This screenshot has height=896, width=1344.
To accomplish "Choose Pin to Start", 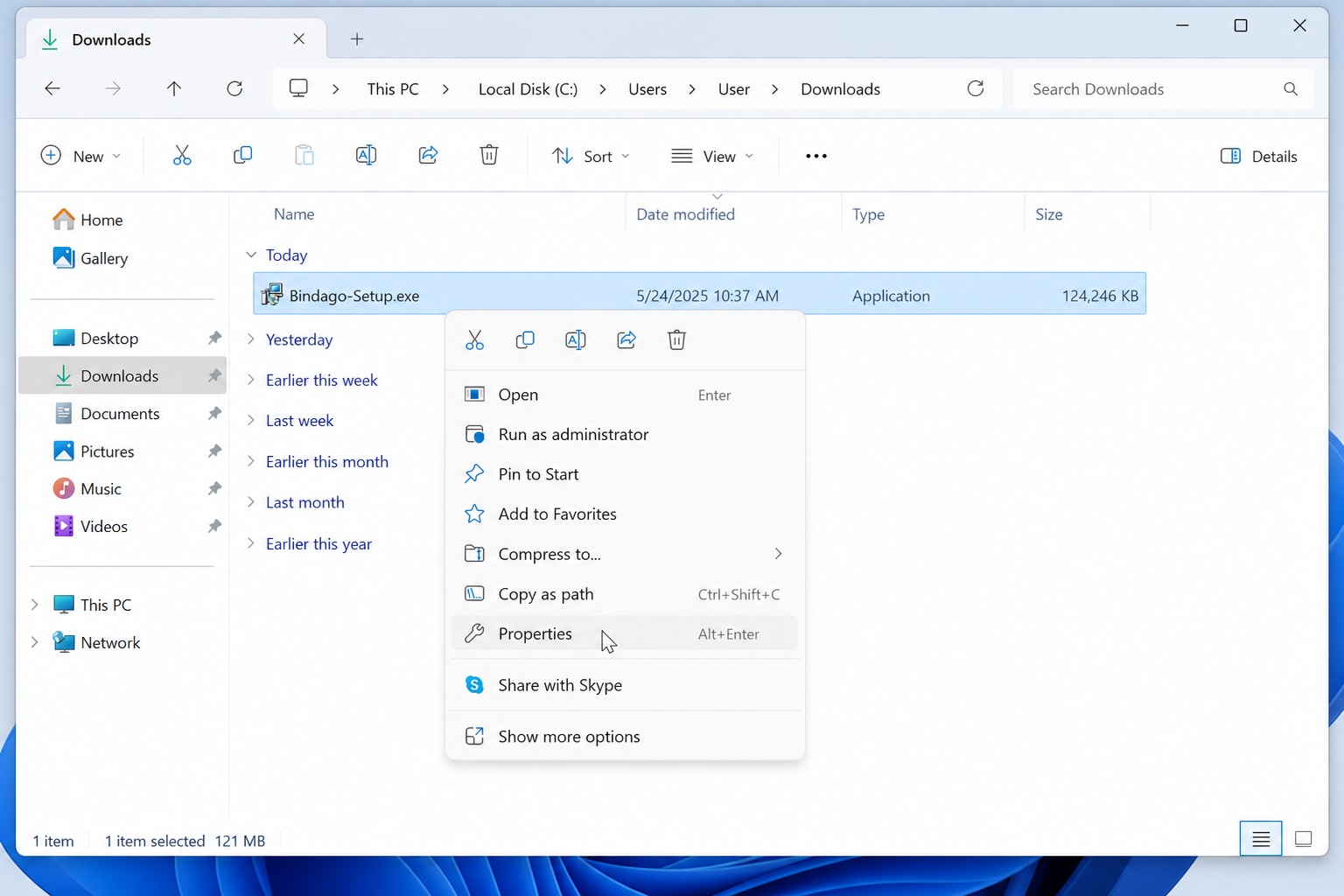I will (x=625, y=474).
